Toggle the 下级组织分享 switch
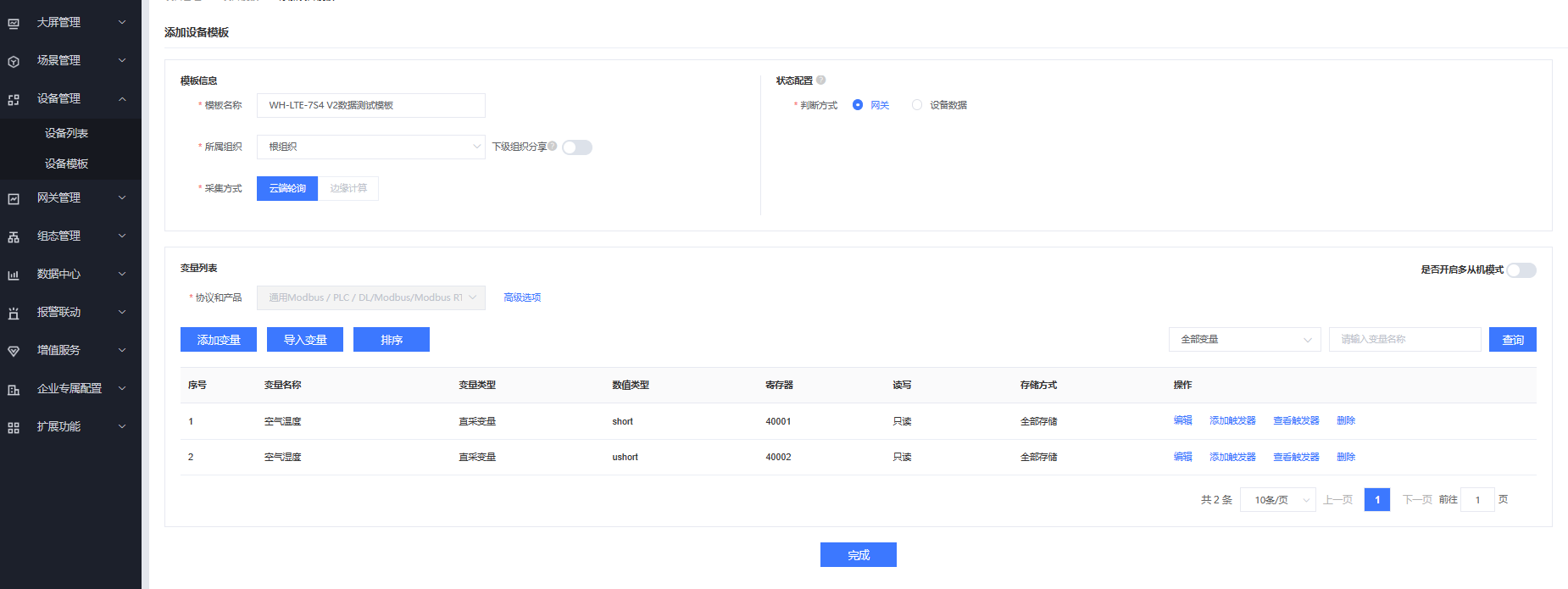 [576, 147]
